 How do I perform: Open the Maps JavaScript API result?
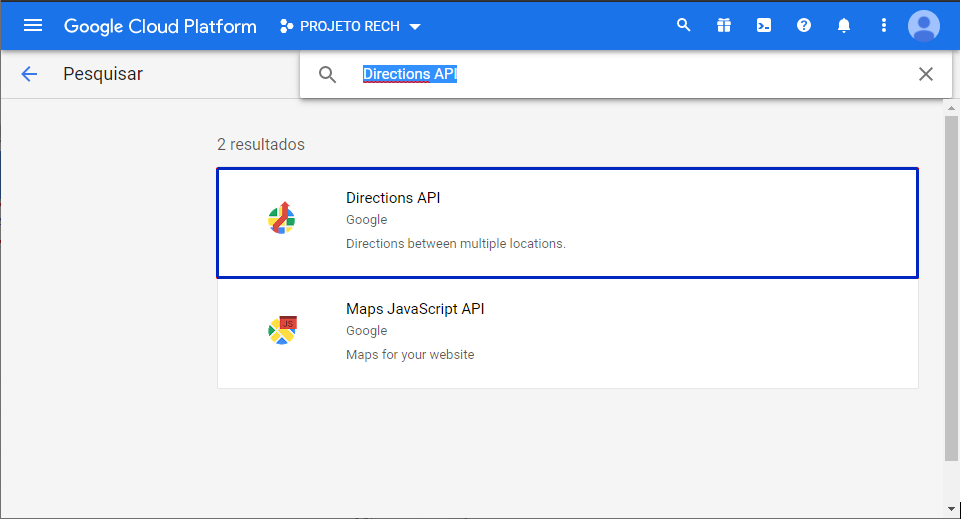point(567,333)
